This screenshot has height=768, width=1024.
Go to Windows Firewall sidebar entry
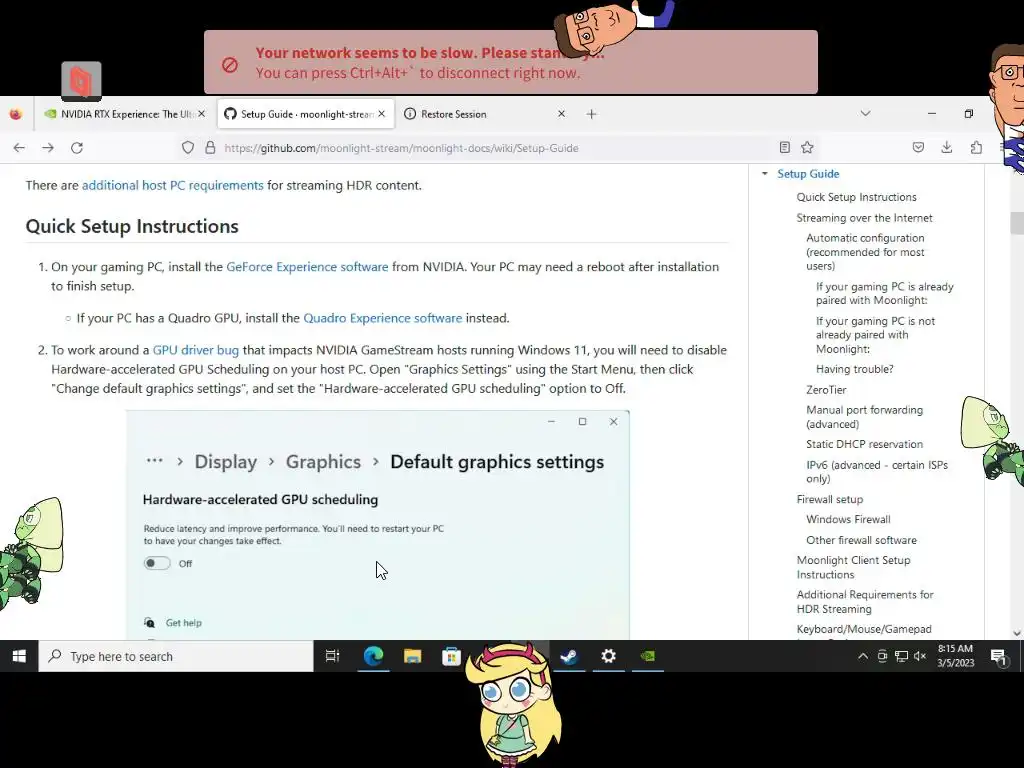pos(848,520)
